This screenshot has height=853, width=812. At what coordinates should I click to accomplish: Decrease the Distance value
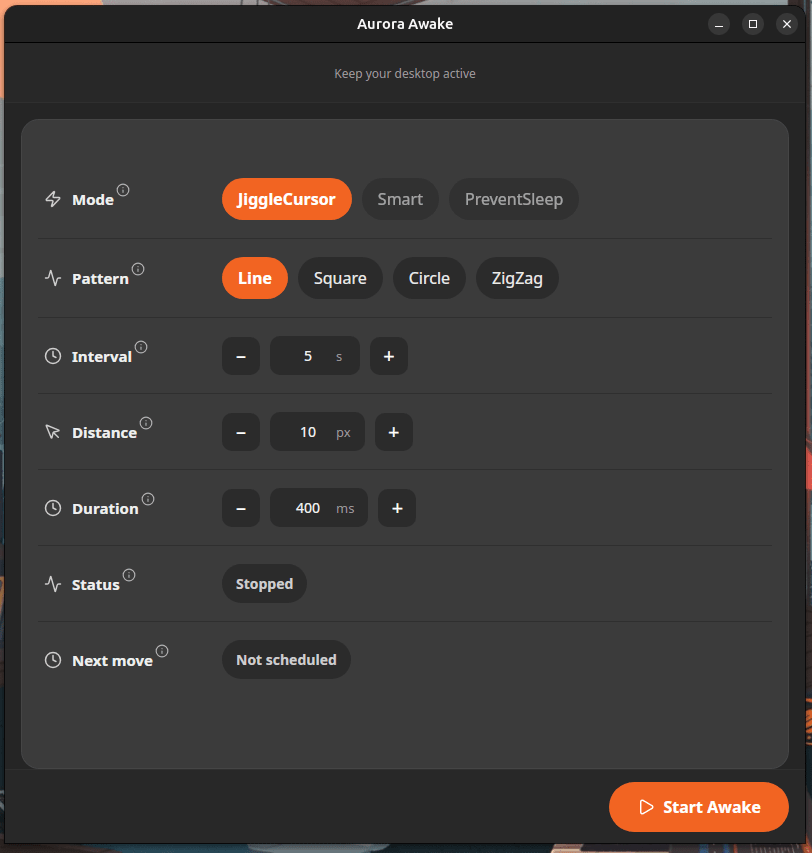(241, 432)
